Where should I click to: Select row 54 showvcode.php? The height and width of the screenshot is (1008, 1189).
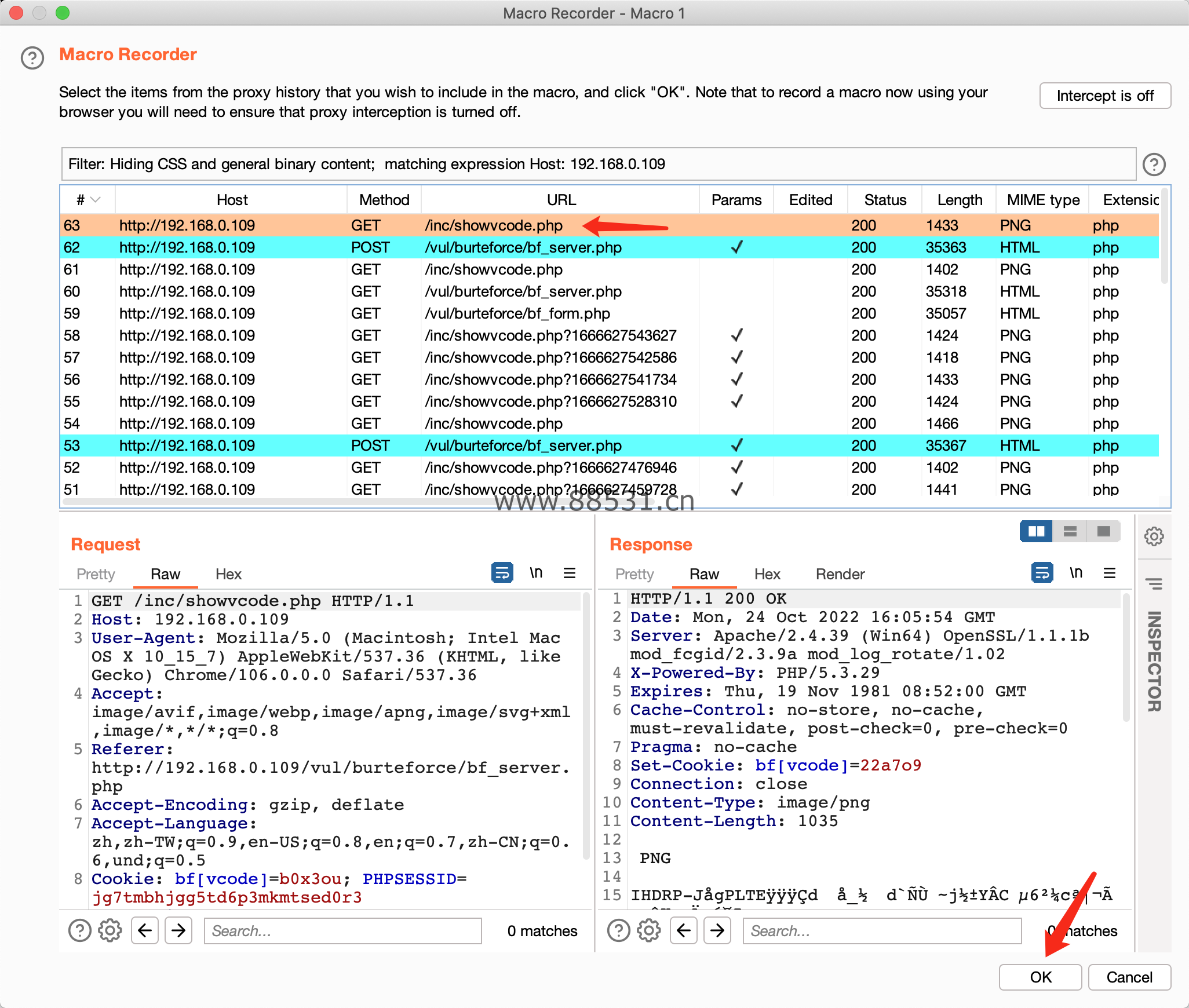(x=610, y=423)
